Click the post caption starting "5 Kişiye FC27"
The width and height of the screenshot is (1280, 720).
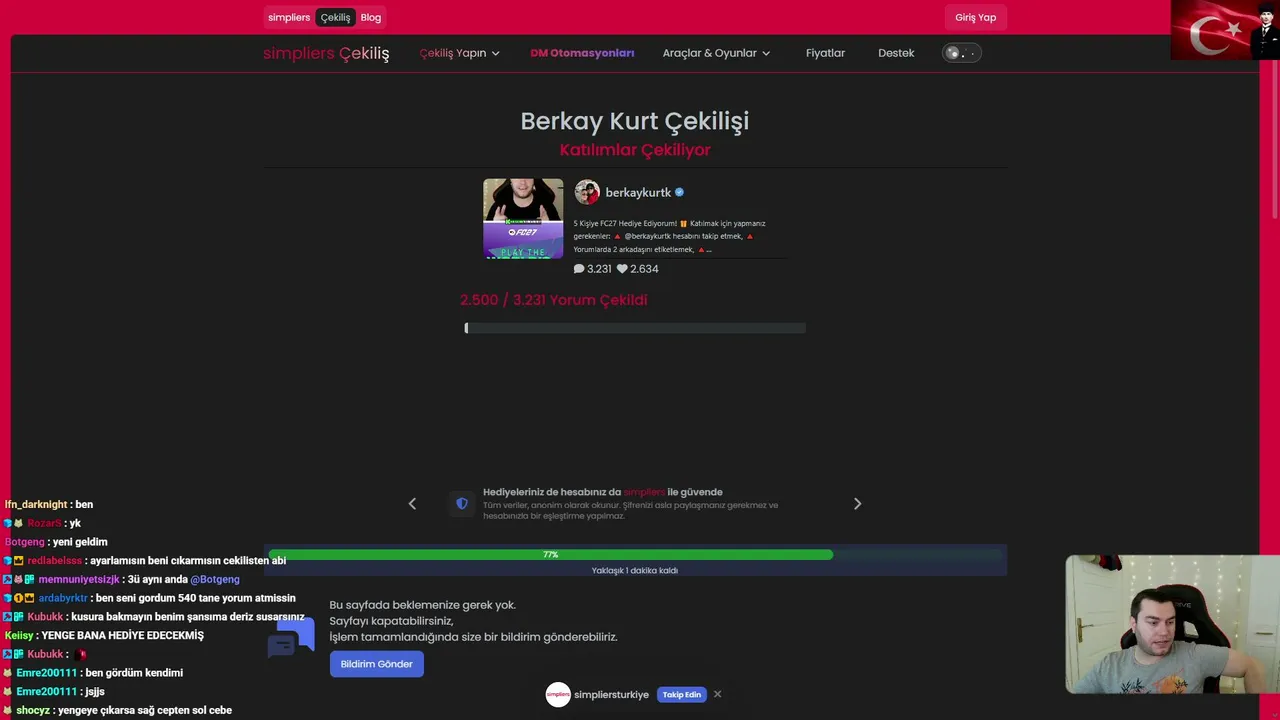[x=670, y=236]
